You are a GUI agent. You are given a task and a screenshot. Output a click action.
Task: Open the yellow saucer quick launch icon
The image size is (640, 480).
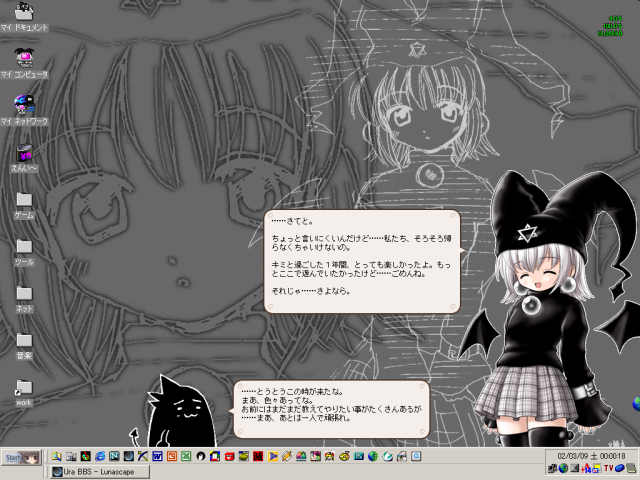point(344,456)
